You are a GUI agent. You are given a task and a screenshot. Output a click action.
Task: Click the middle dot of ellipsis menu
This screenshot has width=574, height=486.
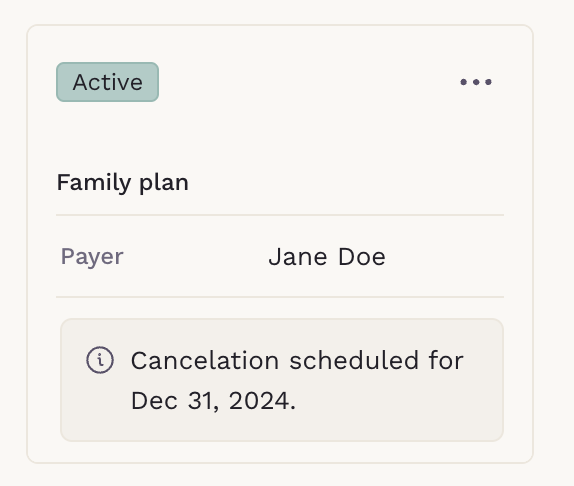[x=476, y=82]
